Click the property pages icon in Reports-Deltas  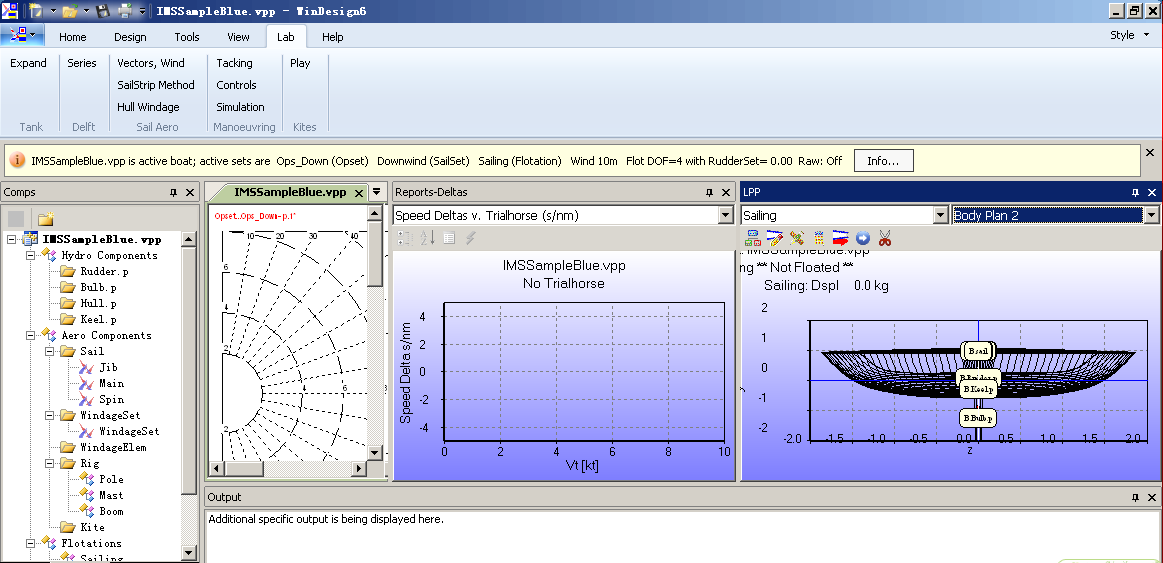(x=449, y=238)
